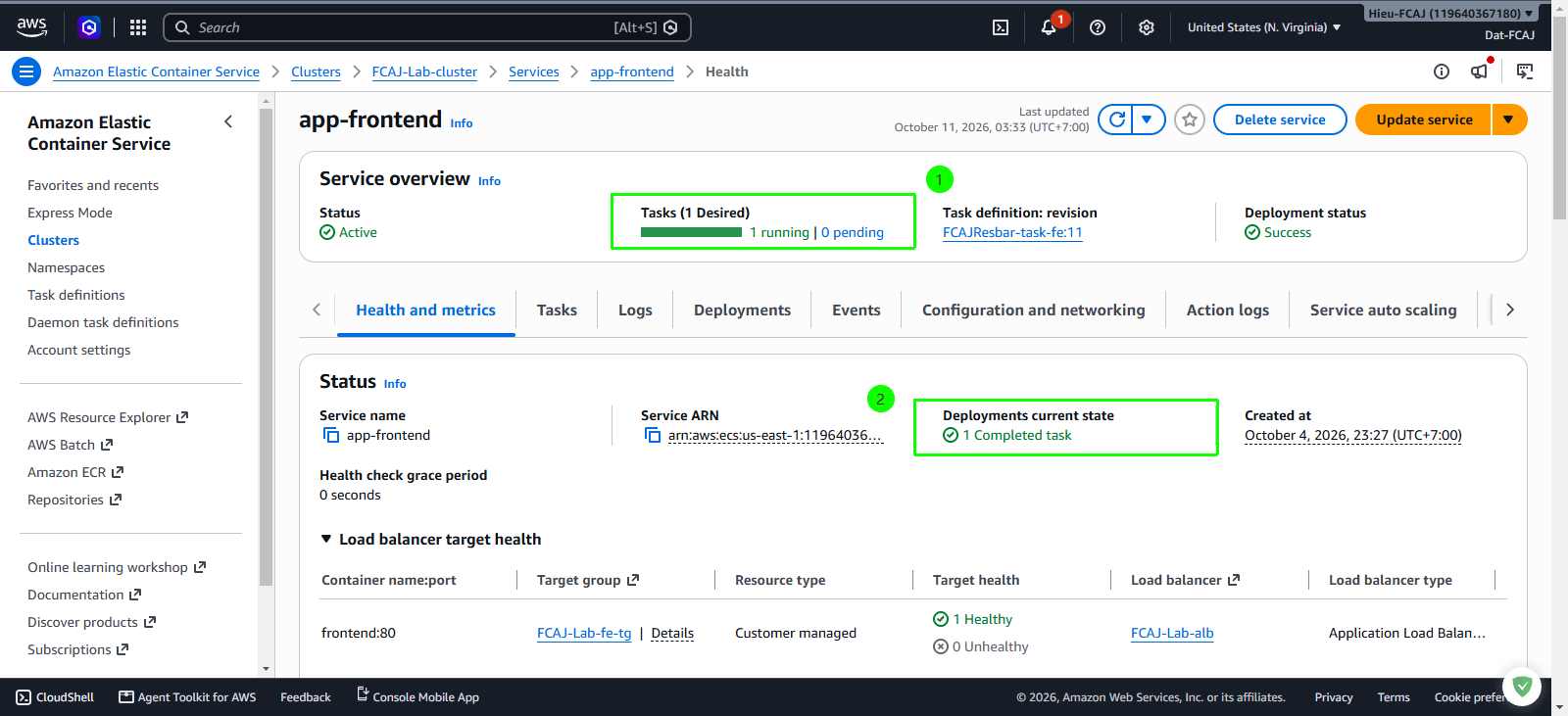This screenshot has height=716, width=1568.
Task: Open the announcements megaphone icon
Action: [x=1480, y=72]
